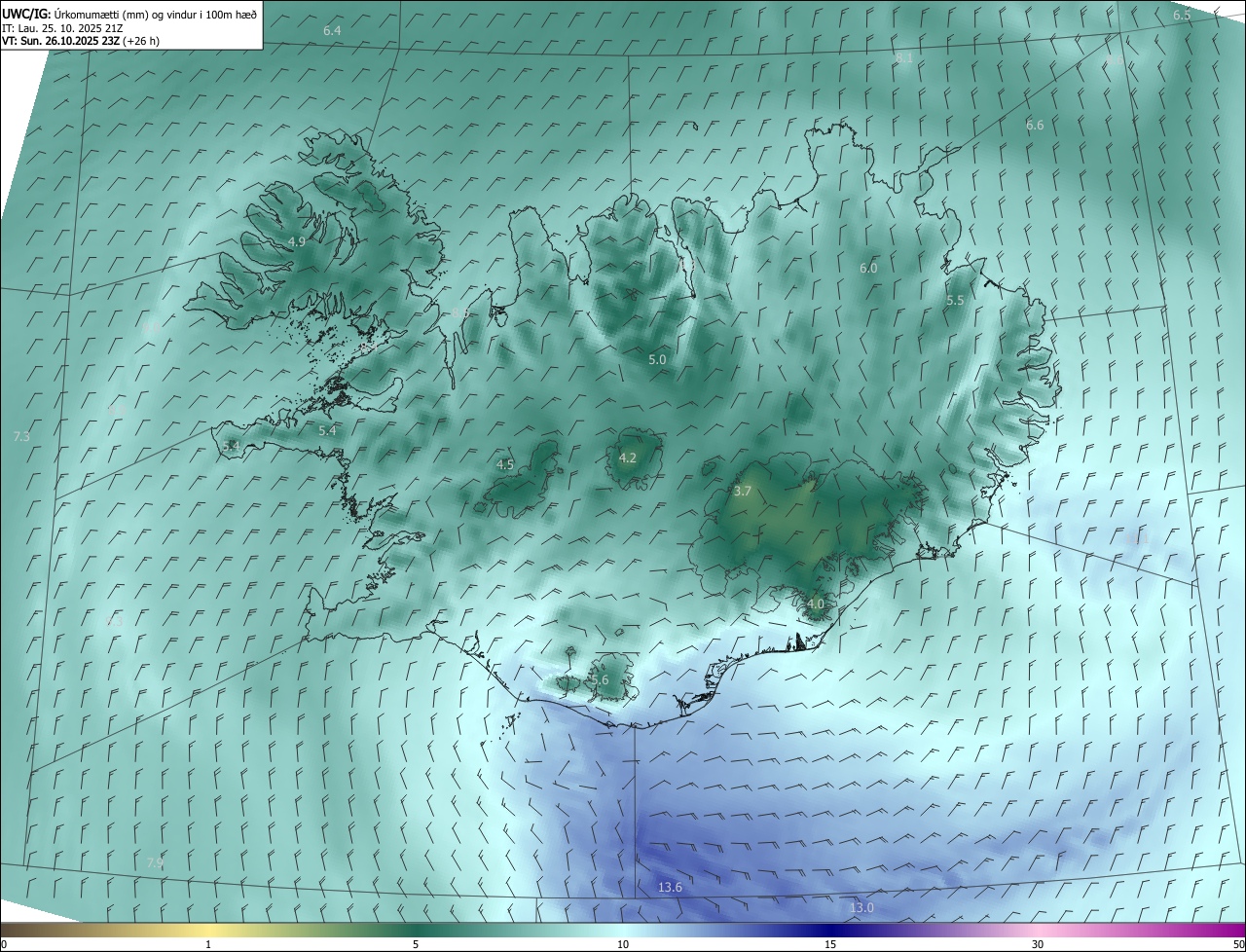Click the 13.6 value over the sea
Screen dimensions: 1246x952
click(x=670, y=887)
